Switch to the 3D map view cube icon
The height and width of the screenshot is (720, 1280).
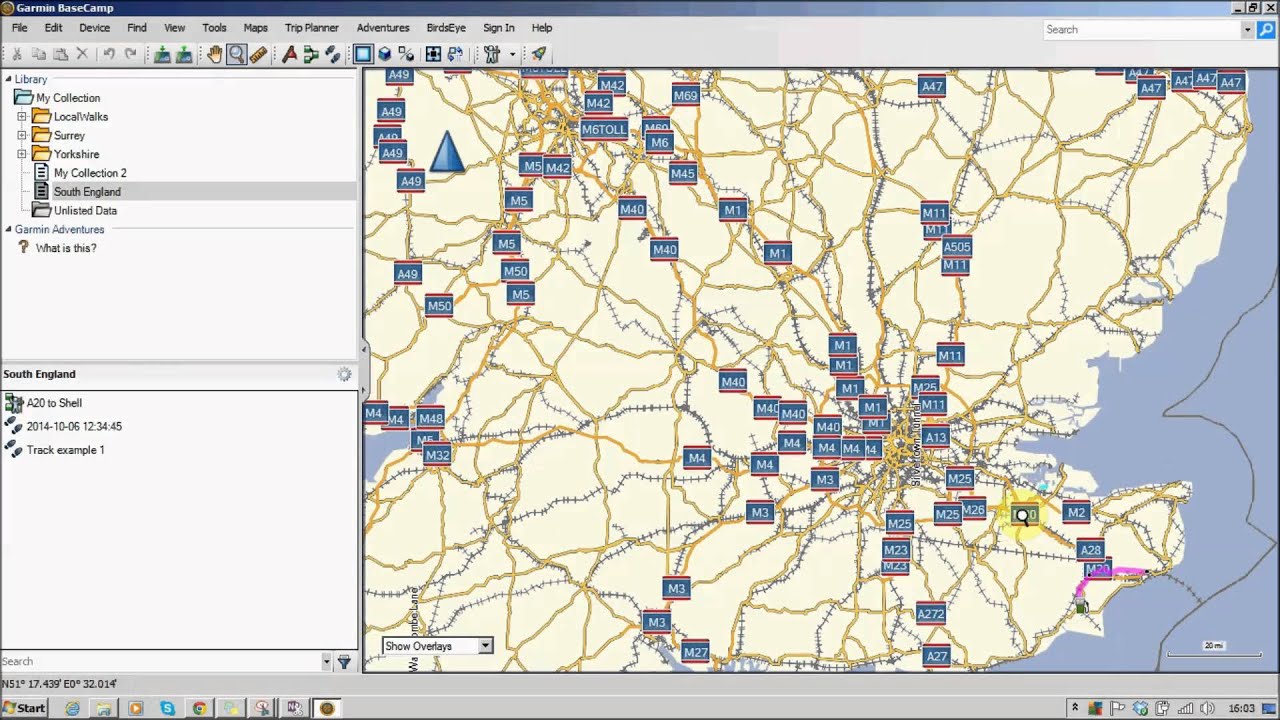[385, 55]
